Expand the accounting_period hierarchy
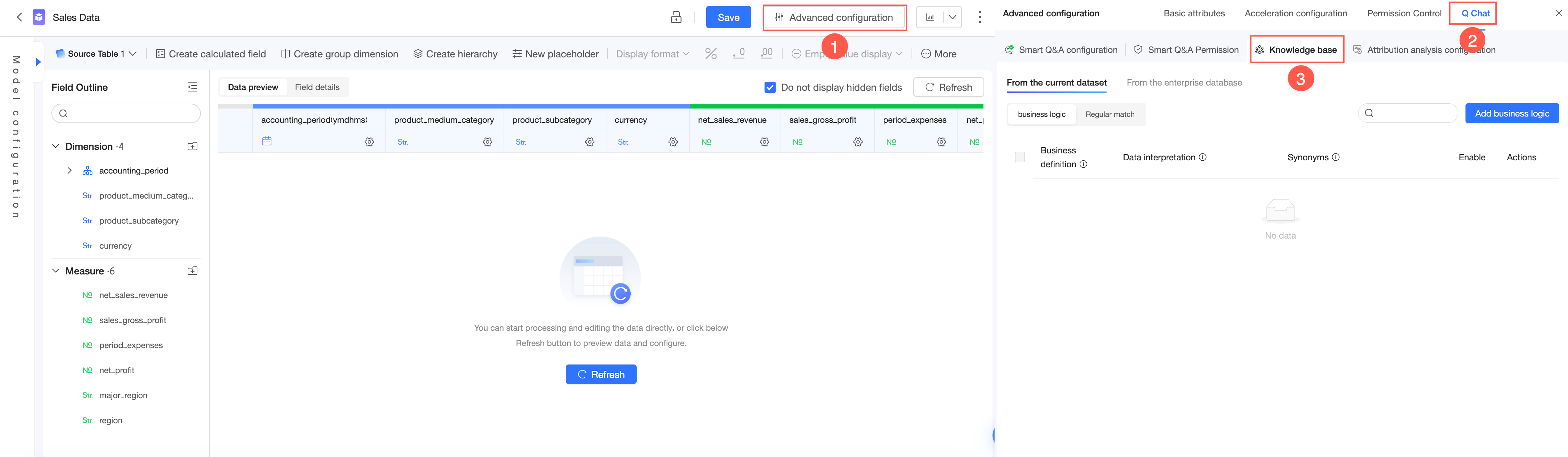The image size is (1568, 457). click(x=70, y=171)
